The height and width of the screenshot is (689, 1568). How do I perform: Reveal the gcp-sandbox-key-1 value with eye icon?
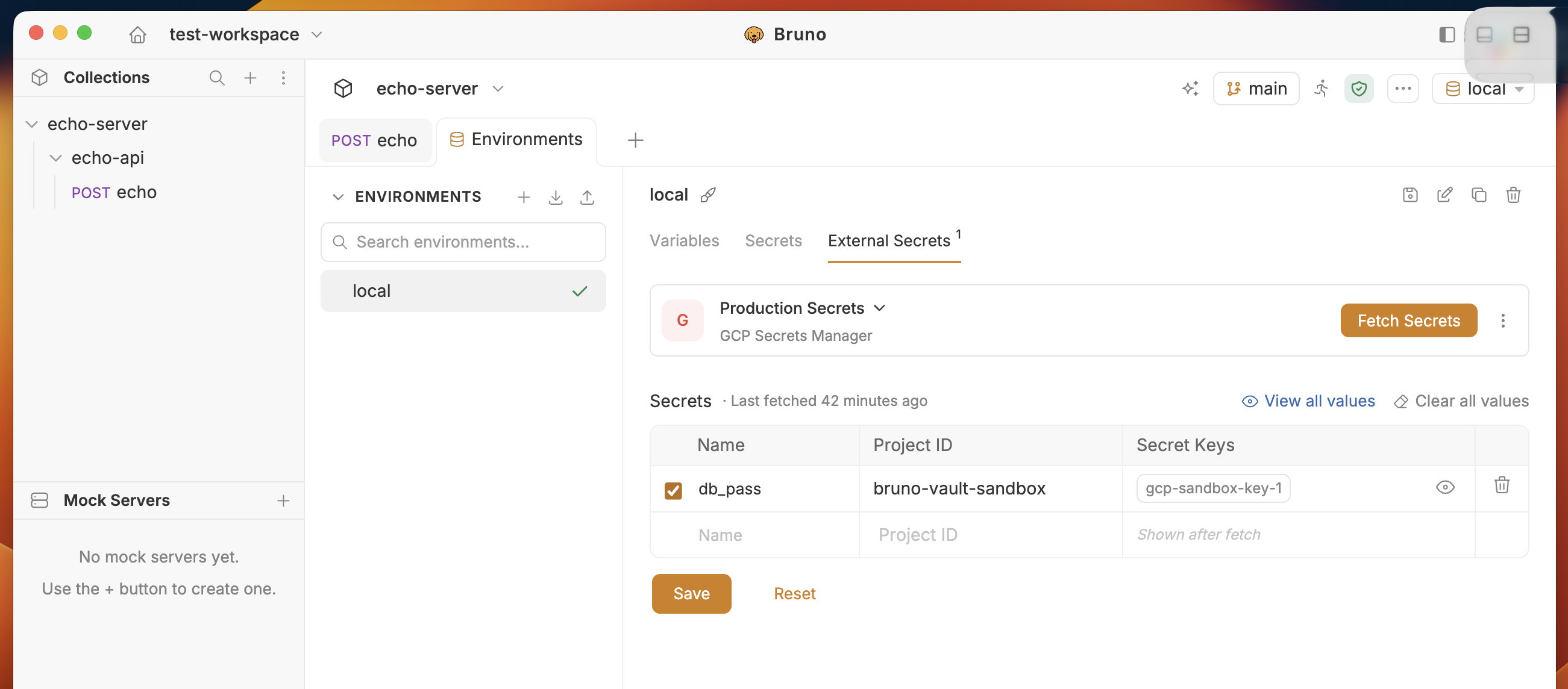click(1445, 487)
